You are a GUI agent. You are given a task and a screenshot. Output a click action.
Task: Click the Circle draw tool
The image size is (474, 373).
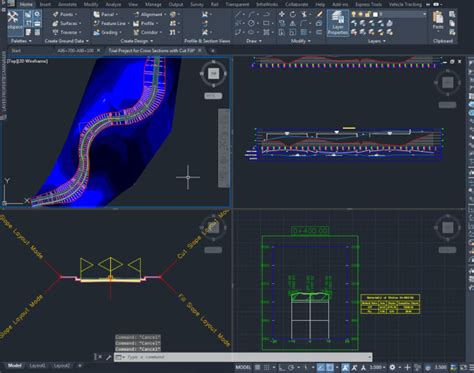[251, 23]
